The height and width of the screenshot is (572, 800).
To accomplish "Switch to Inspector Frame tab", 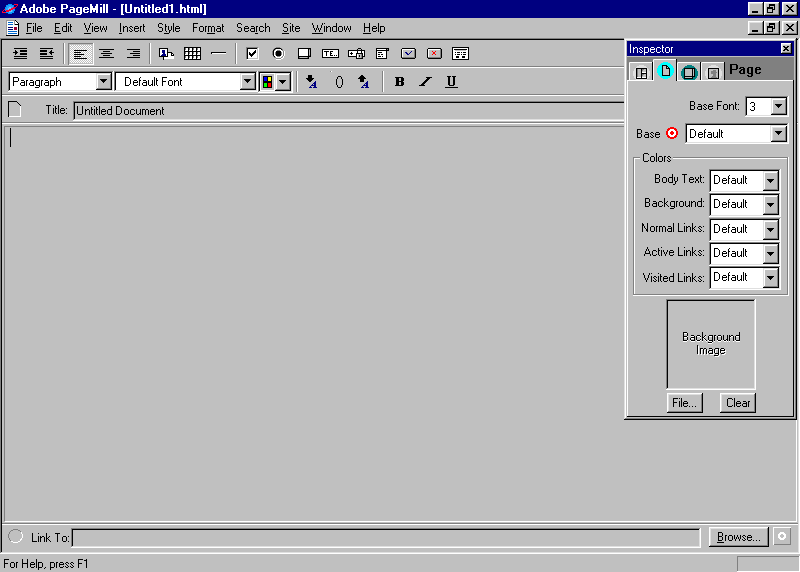I will (x=641, y=72).
